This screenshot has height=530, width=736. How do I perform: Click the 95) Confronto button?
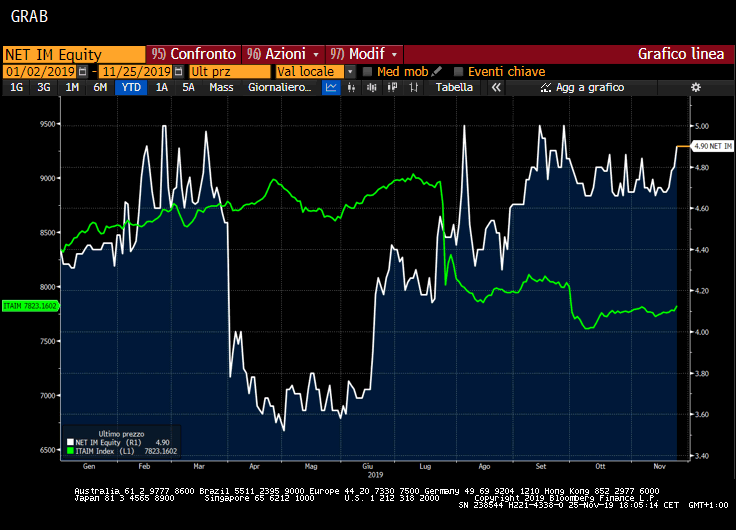193,54
